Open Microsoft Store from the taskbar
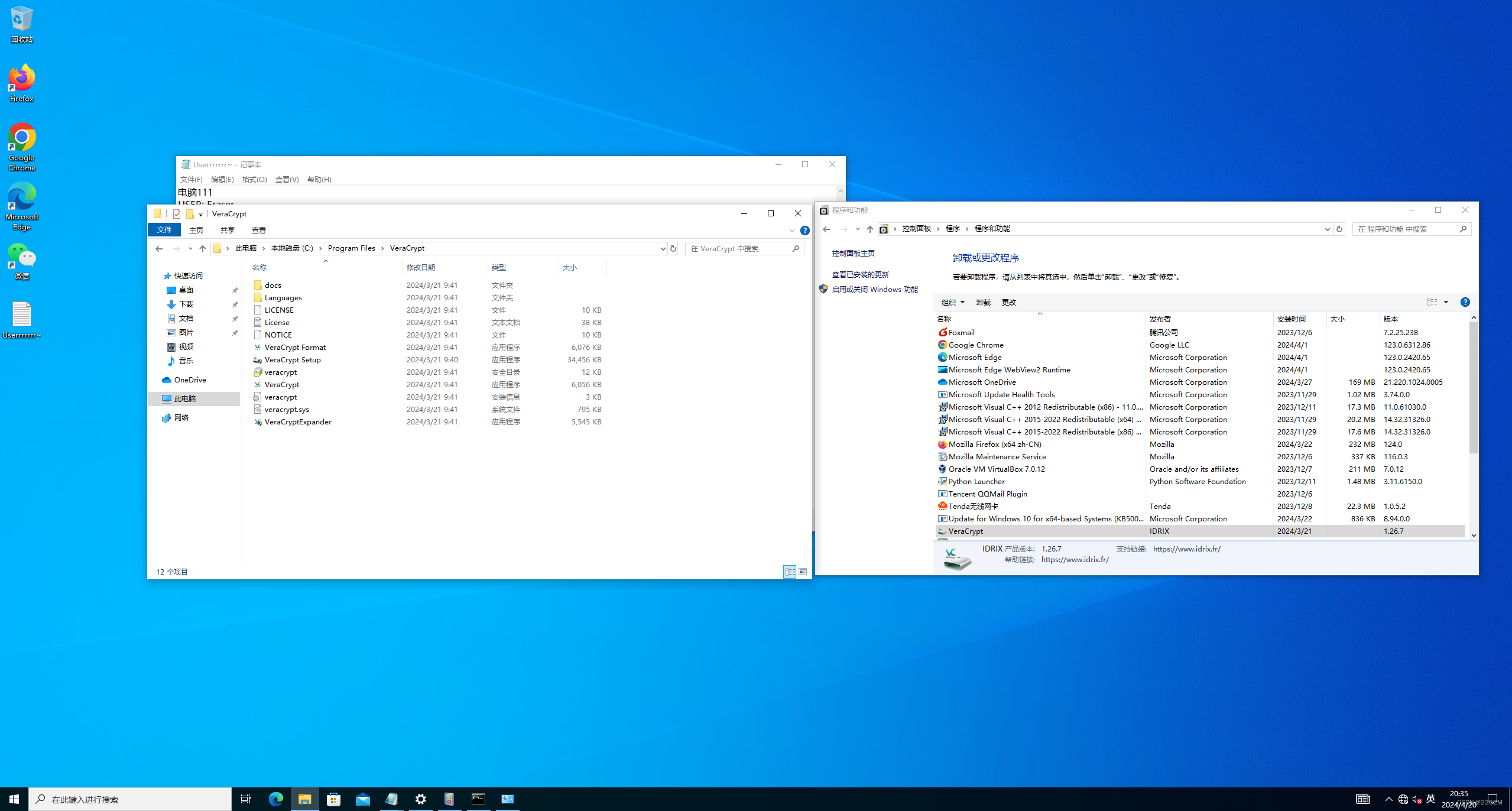Screen dimensions: 1512x811 [x=334, y=799]
